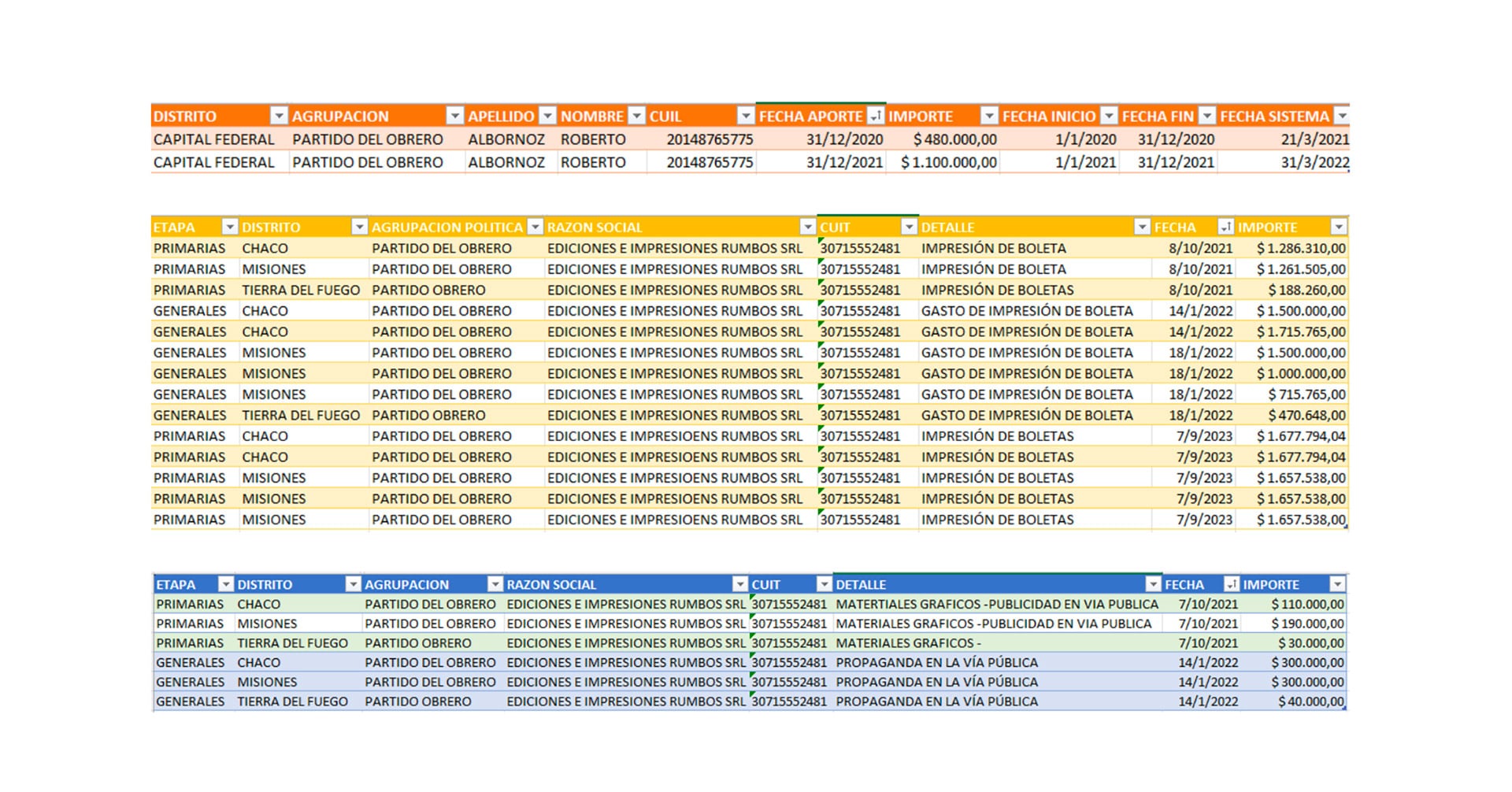The image size is (1512, 792).
Task: Click the FECHA sort button in the blue table
Action: pyautogui.click(x=1231, y=584)
